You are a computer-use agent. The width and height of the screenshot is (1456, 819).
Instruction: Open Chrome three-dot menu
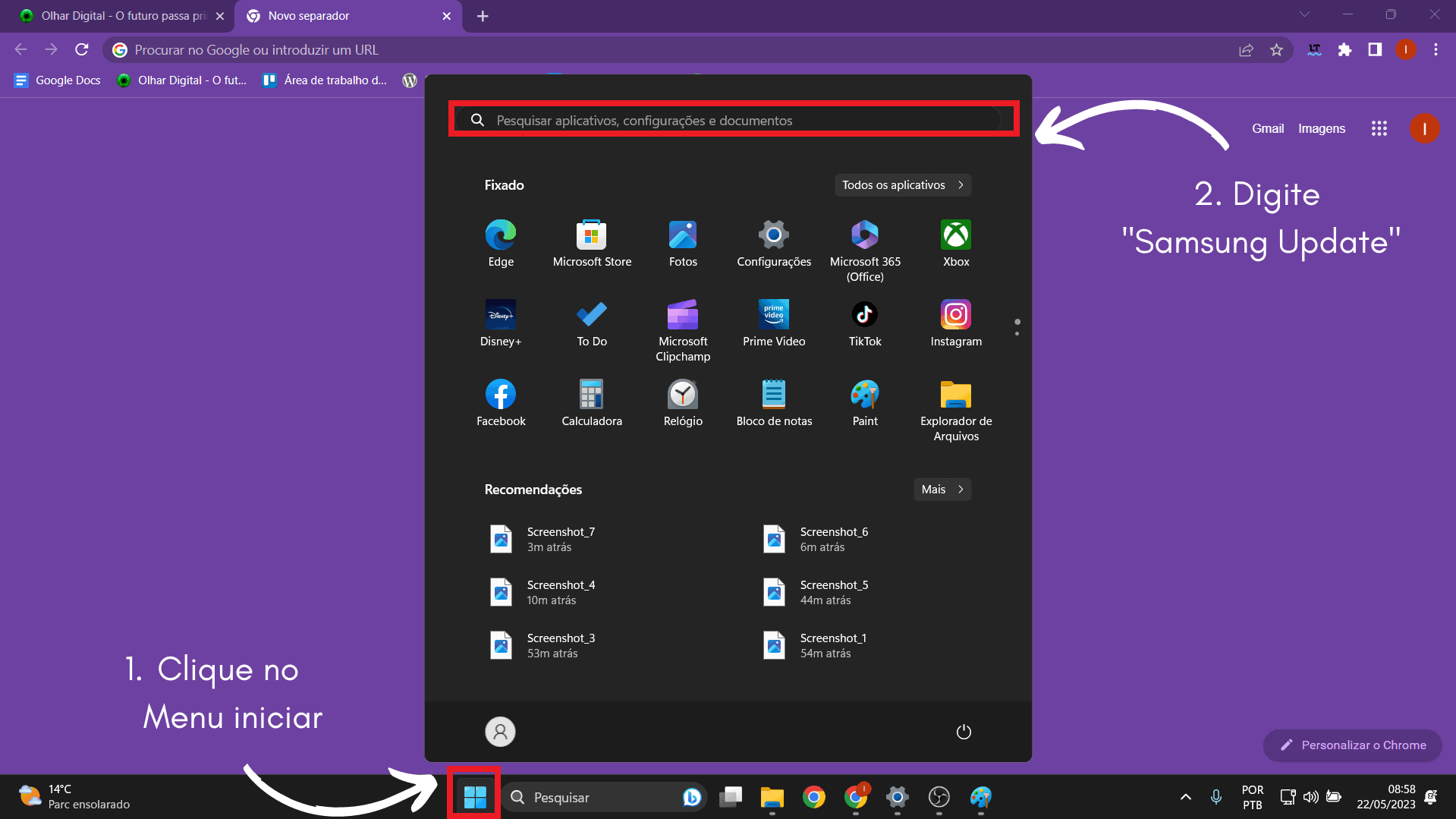click(1436, 50)
